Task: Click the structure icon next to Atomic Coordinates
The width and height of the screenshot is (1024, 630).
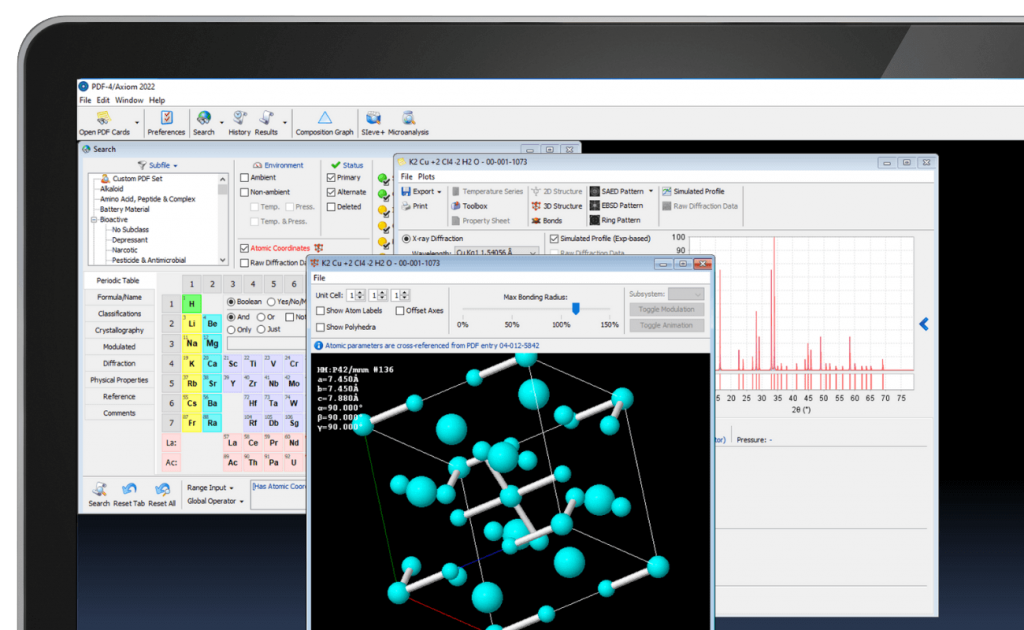Action: [x=319, y=248]
